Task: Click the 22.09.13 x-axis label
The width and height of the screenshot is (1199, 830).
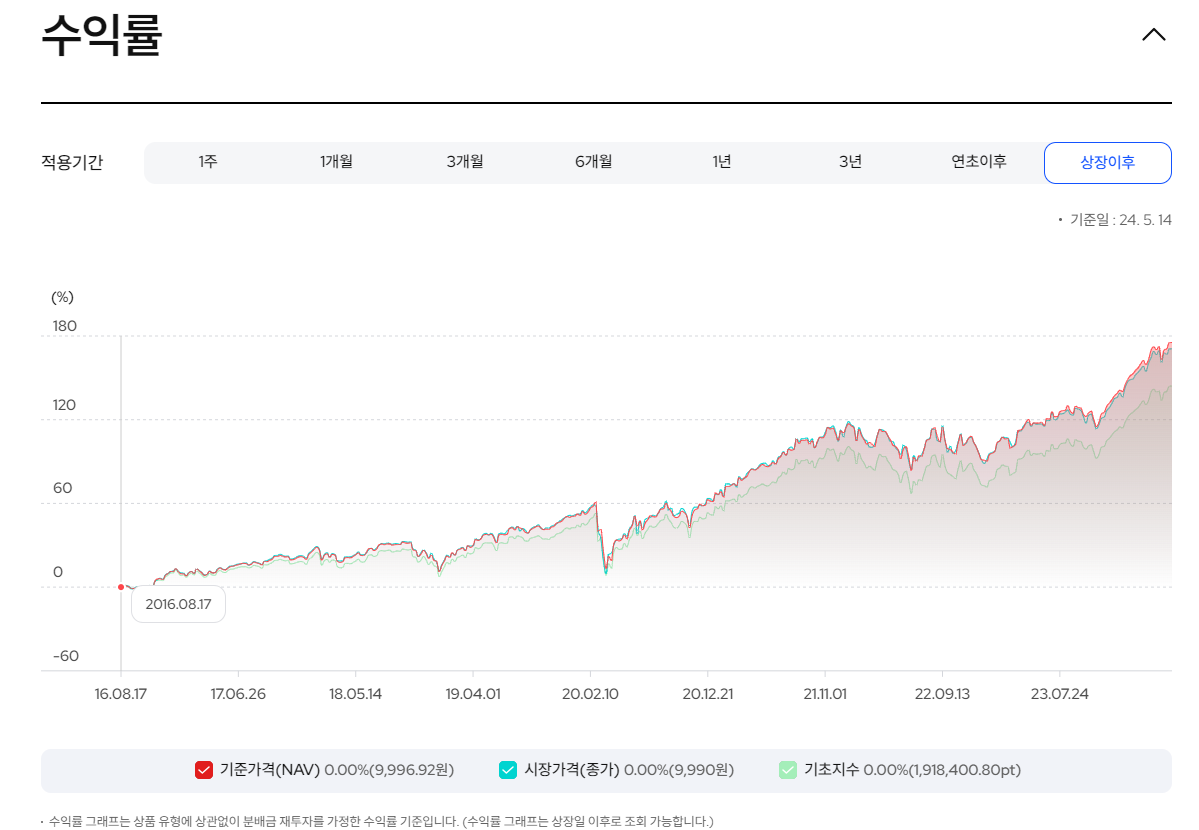Action: (942, 695)
